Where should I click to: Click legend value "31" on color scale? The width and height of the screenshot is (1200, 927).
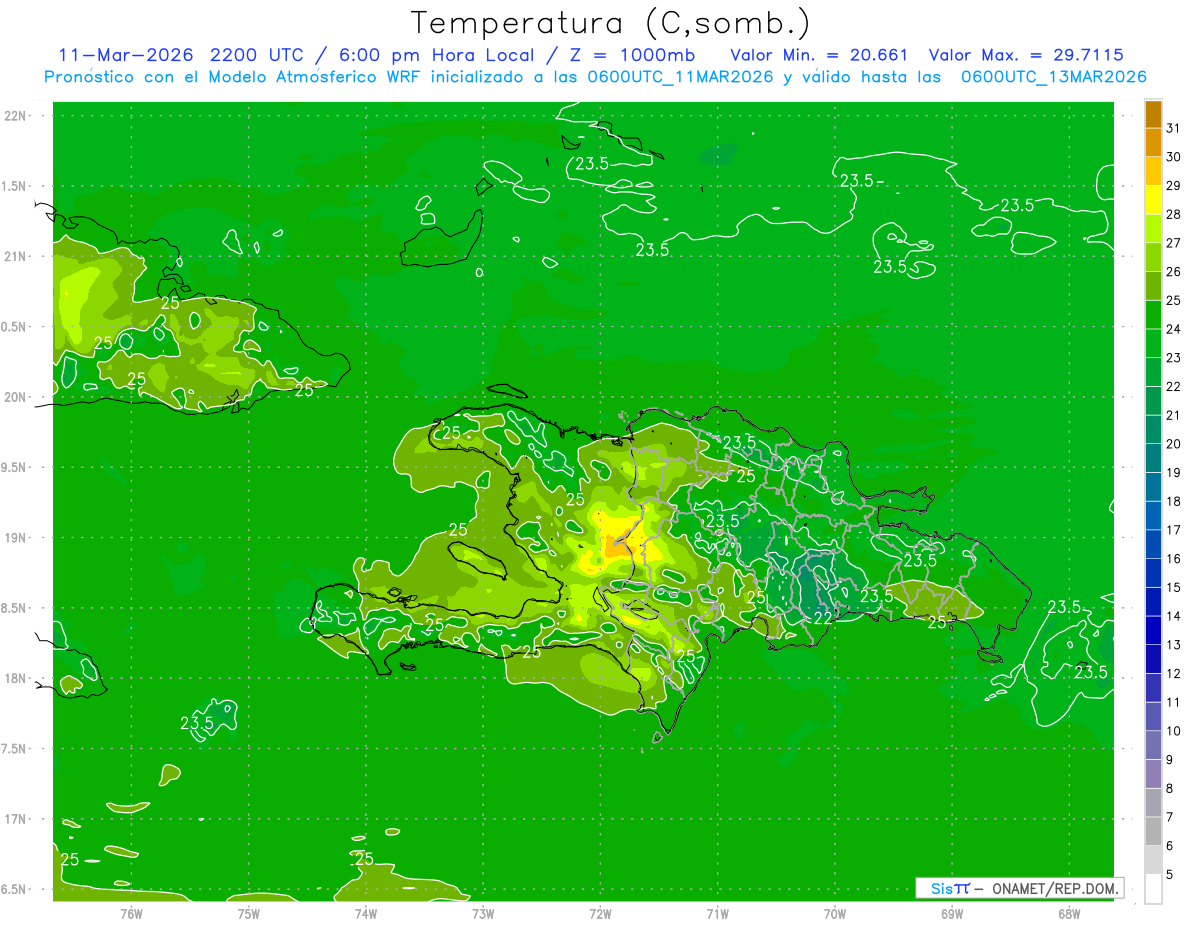[1173, 128]
